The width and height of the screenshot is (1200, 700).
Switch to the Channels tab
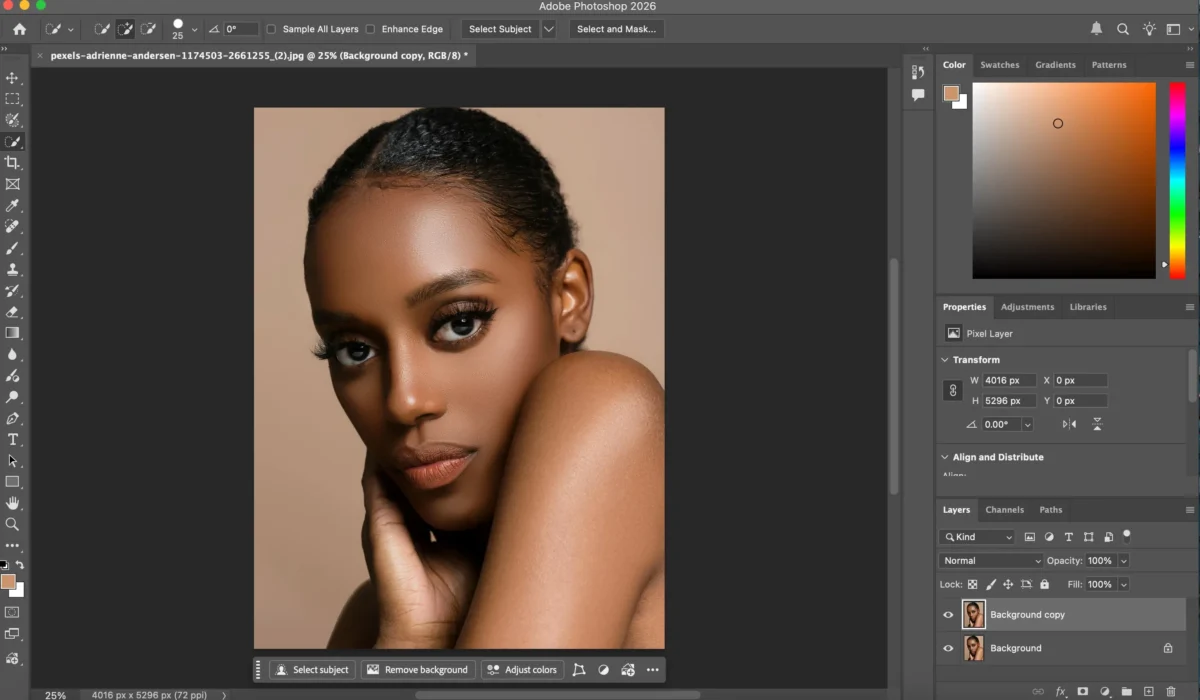pos(1004,510)
